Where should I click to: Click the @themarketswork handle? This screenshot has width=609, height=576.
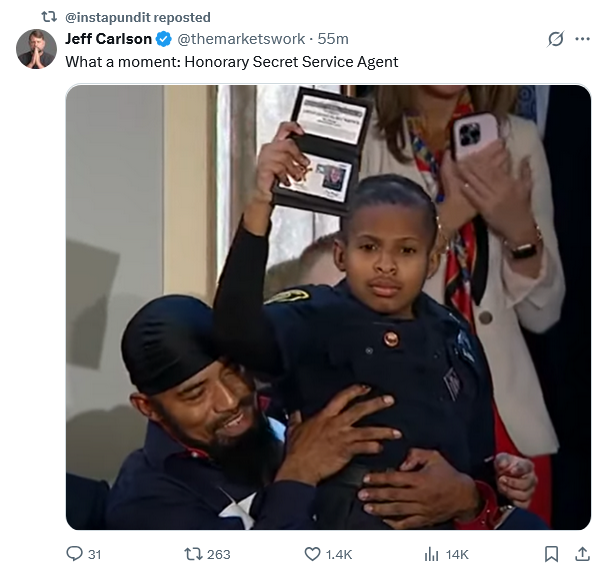click(241, 39)
